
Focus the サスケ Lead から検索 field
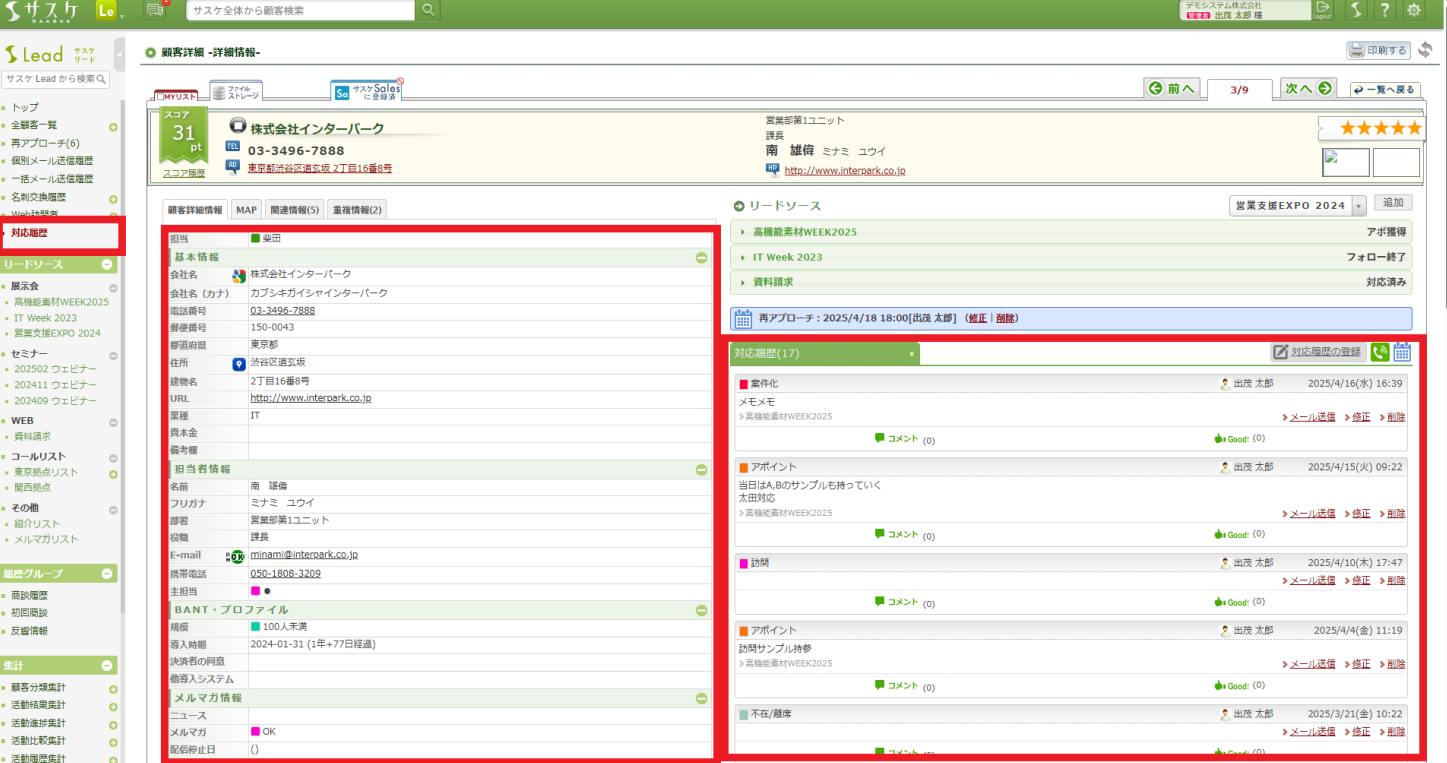click(x=55, y=78)
